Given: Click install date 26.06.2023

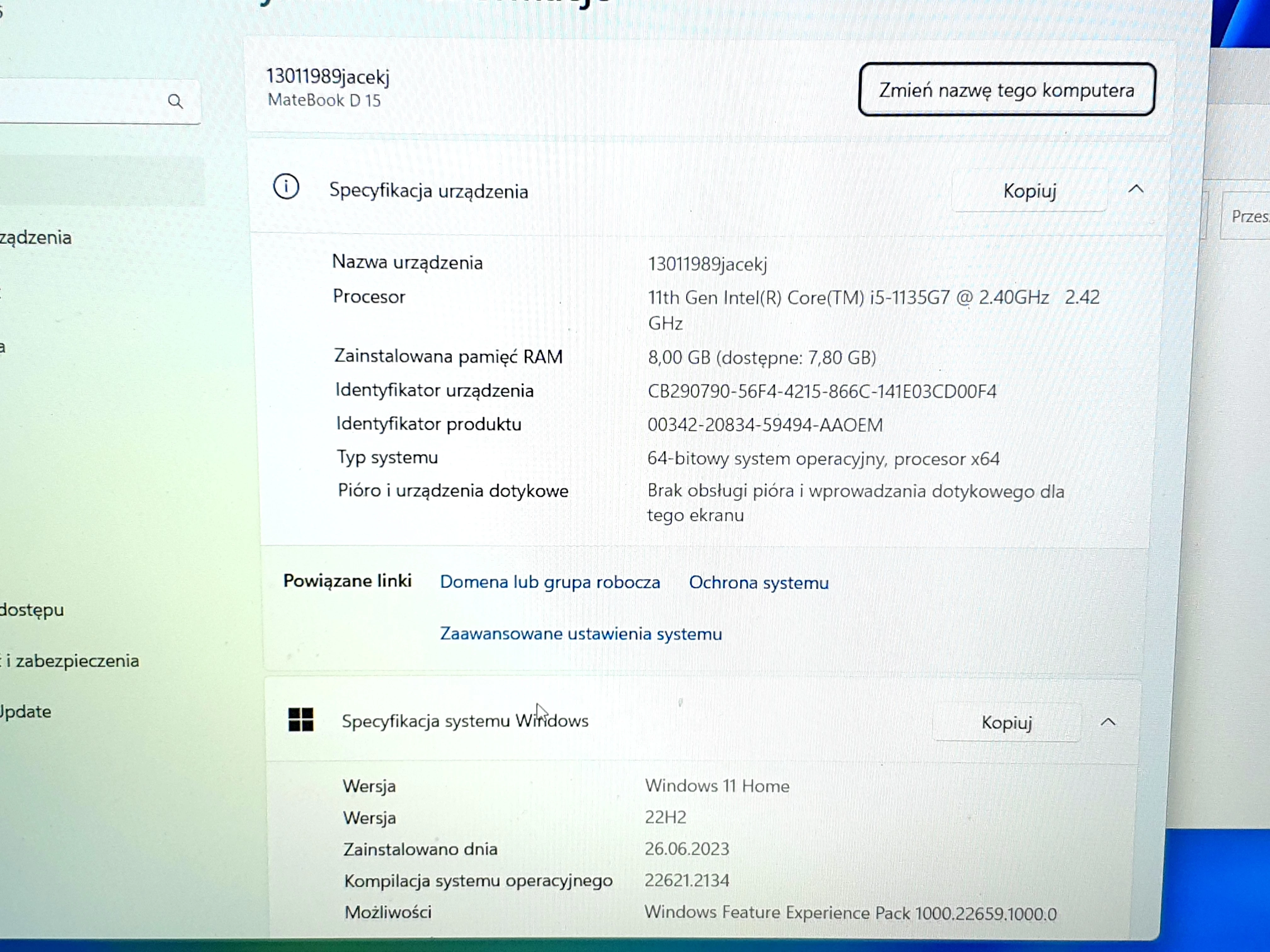Looking at the screenshot, I should [687, 849].
